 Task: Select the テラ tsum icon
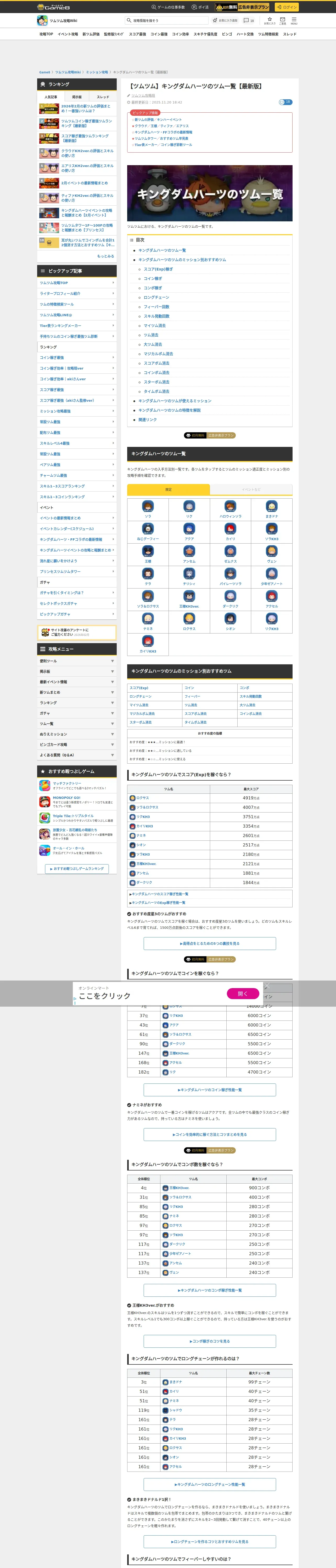click(148, 573)
